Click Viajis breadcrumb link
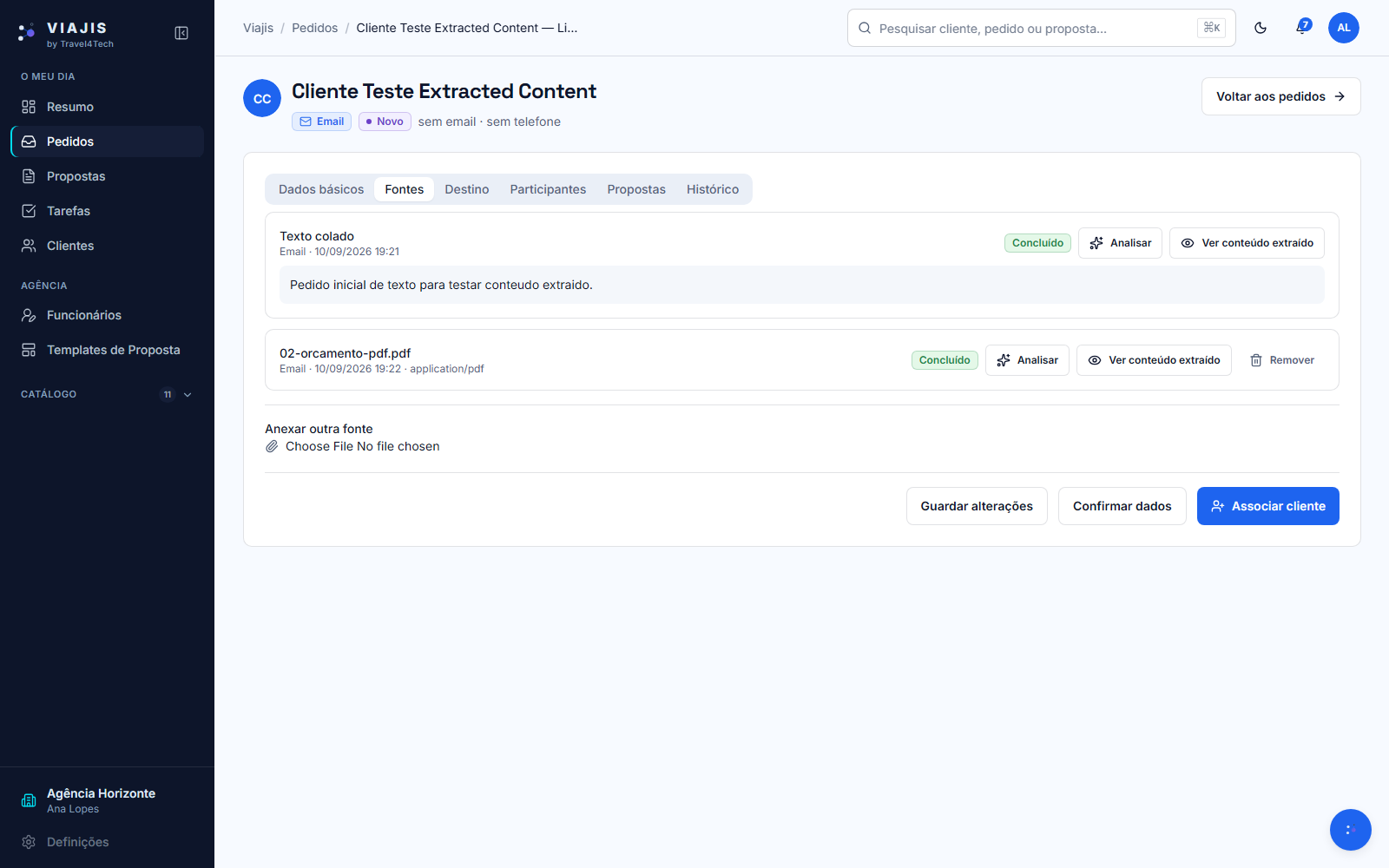Screen dimensions: 1389x868 click(258, 28)
